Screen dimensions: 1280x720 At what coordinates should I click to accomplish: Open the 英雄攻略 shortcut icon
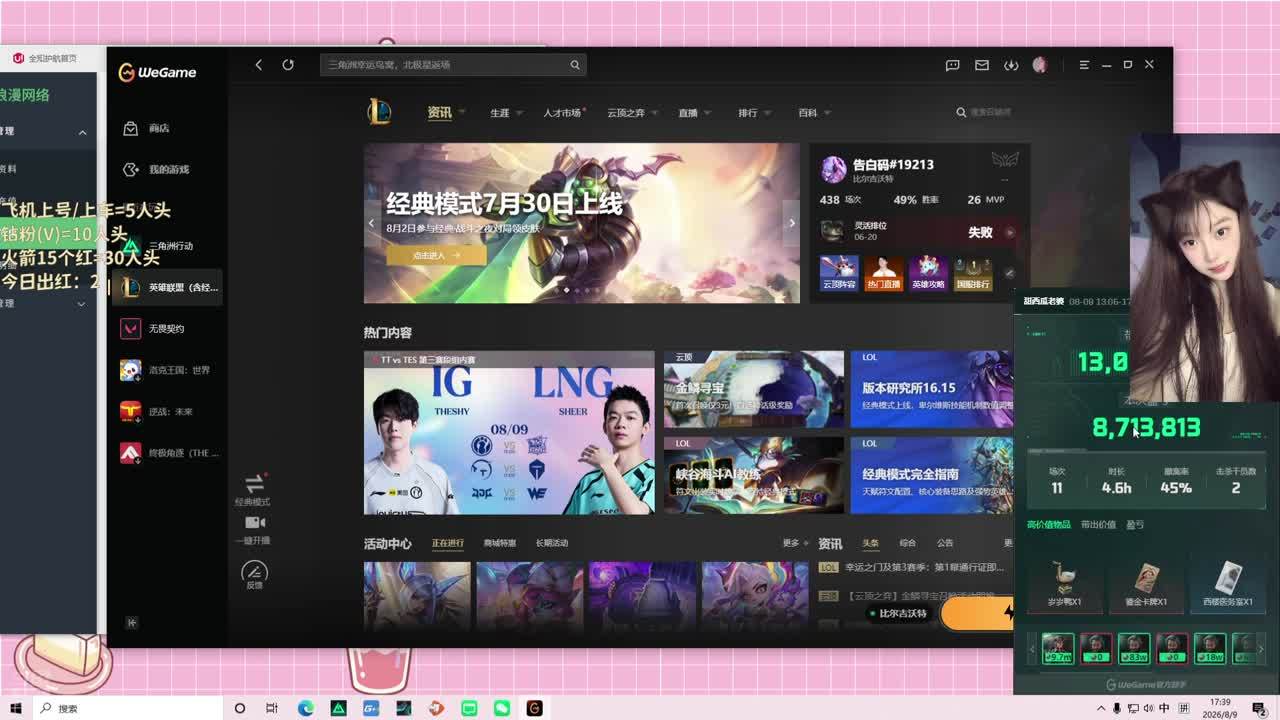928,273
